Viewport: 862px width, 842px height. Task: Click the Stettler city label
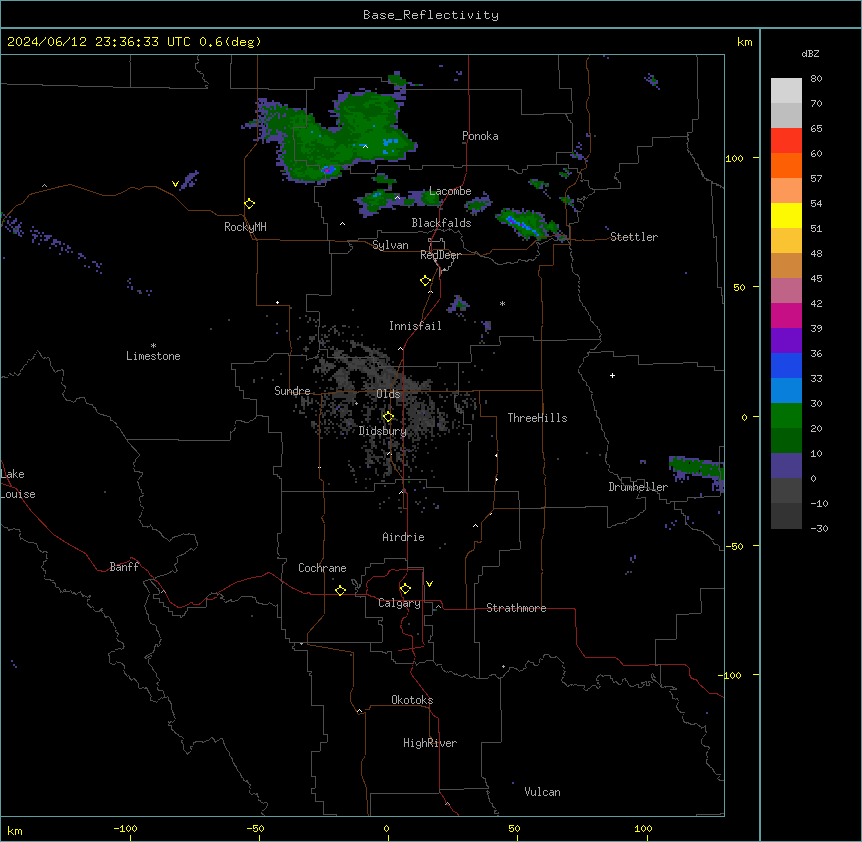pyautogui.click(x=634, y=237)
